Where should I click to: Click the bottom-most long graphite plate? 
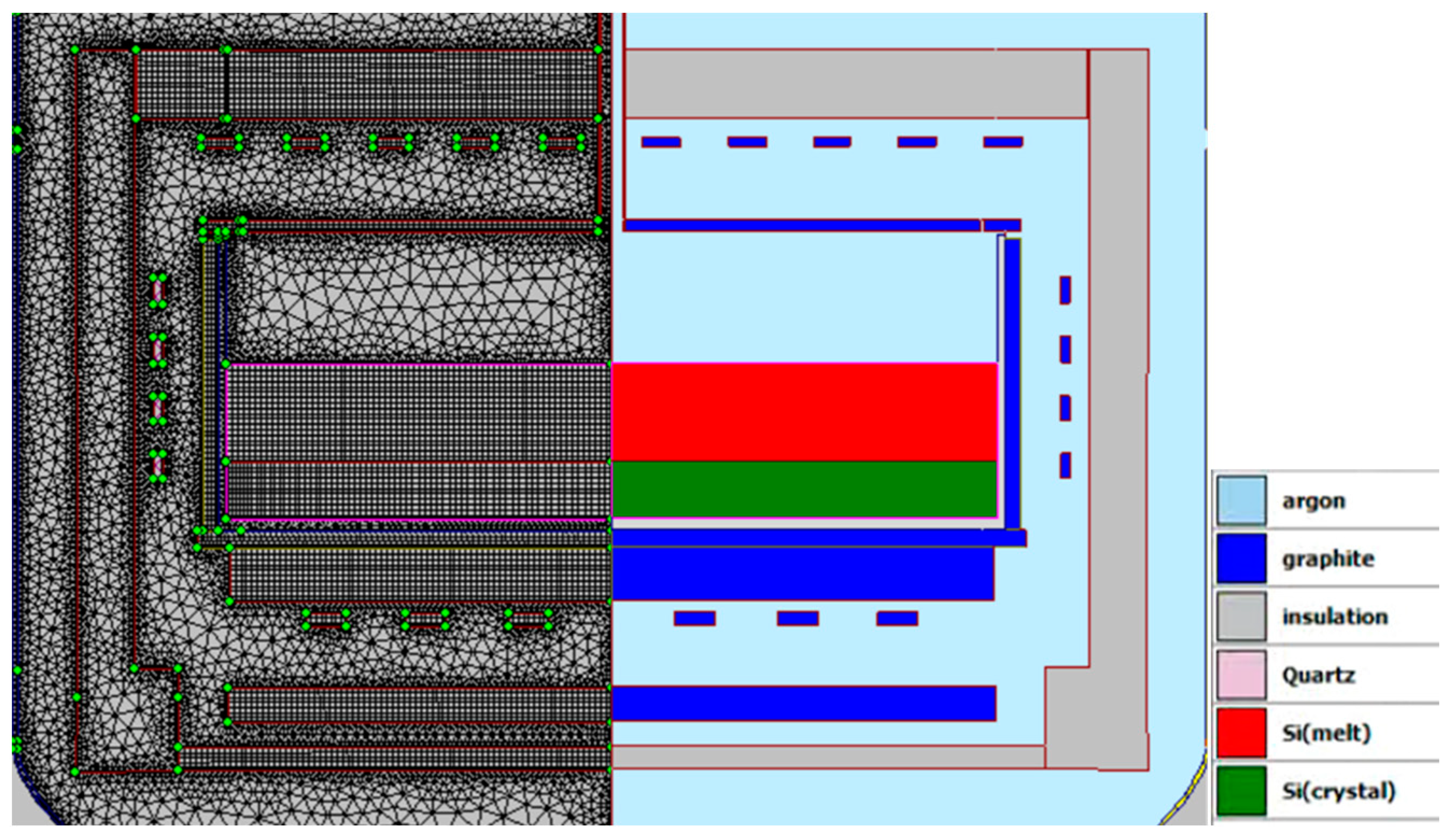coord(804,703)
